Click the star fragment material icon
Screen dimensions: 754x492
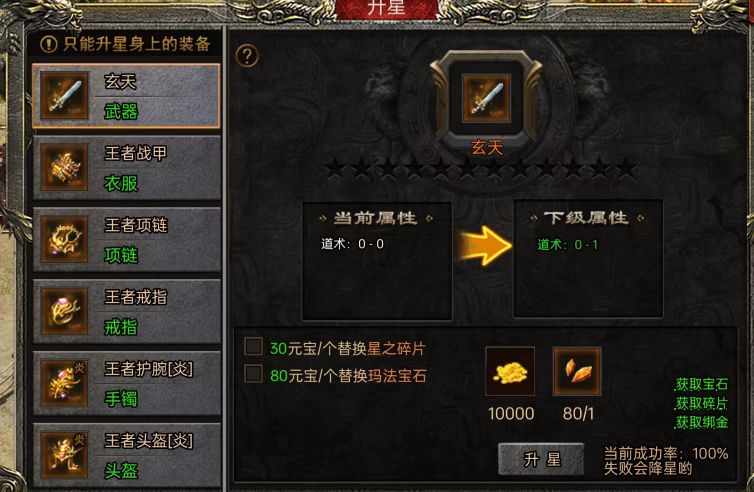[x=577, y=371]
